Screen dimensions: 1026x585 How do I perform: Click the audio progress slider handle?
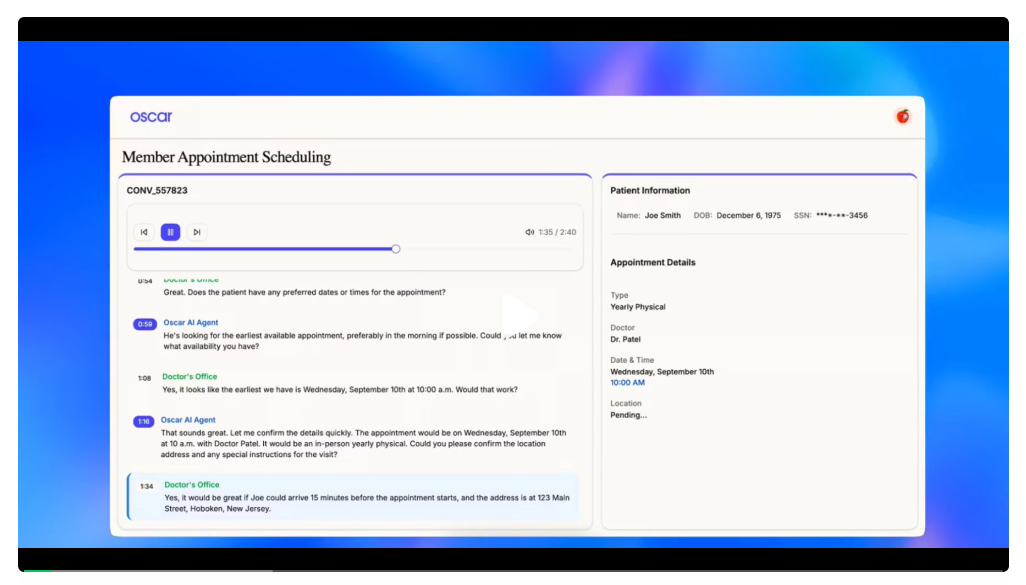[396, 249]
